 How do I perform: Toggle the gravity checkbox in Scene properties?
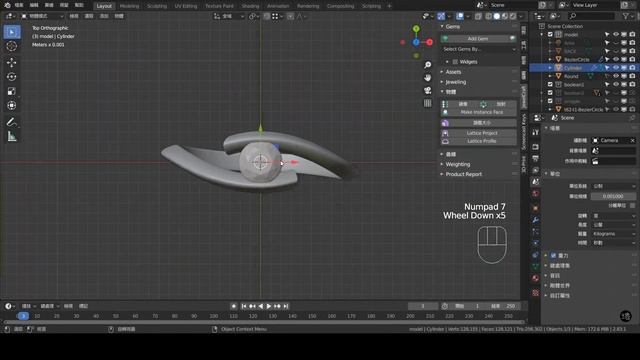pos(553,256)
